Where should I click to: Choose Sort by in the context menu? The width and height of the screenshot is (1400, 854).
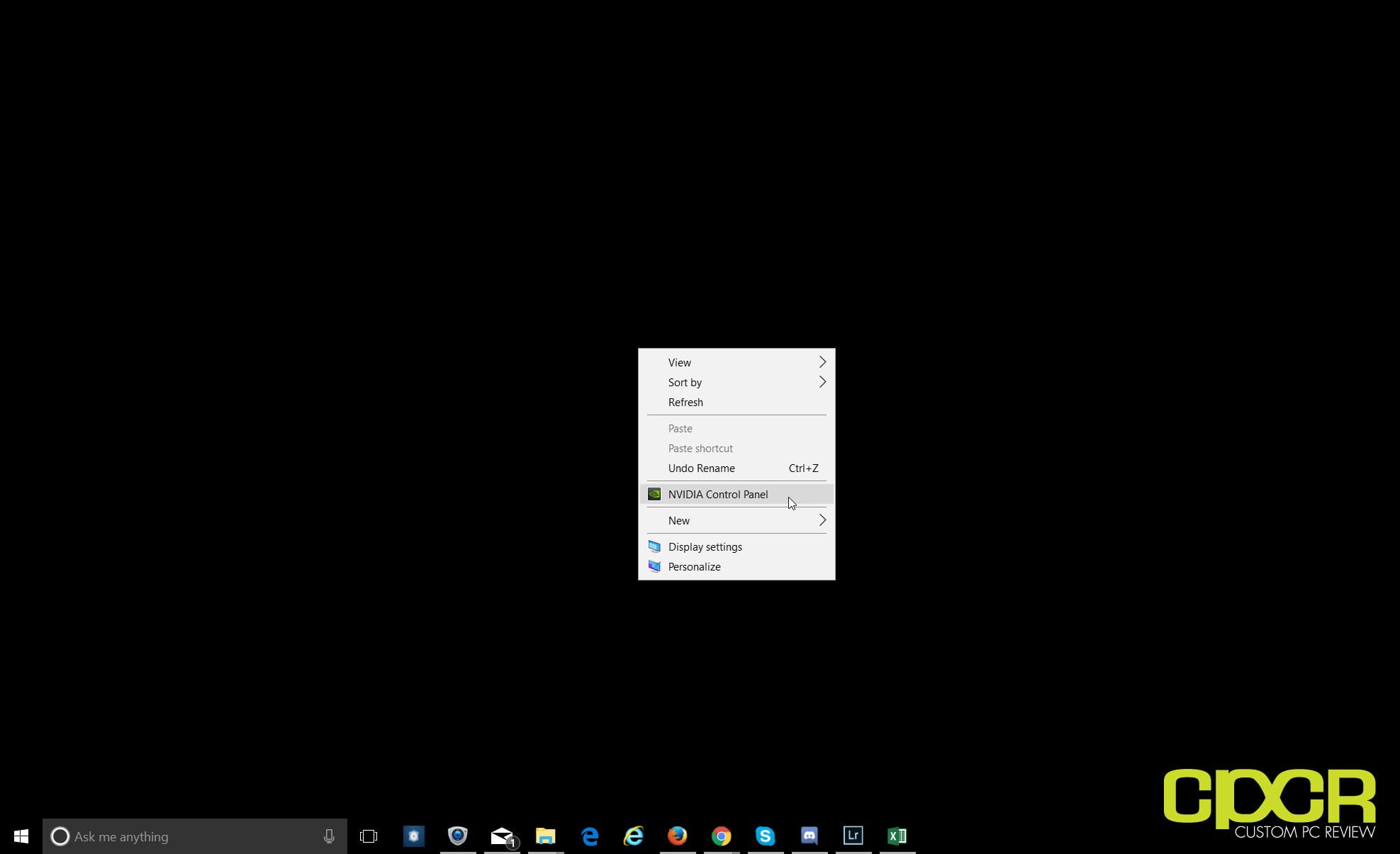click(737, 382)
